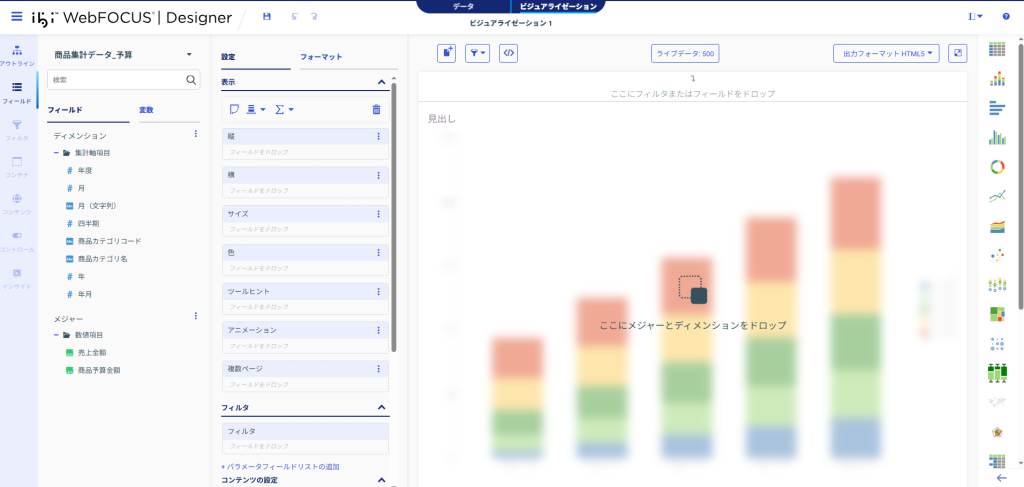The height and width of the screenshot is (487, 1024).
Task: Switch to the フォーマット tab
Action: coord(320,57)
